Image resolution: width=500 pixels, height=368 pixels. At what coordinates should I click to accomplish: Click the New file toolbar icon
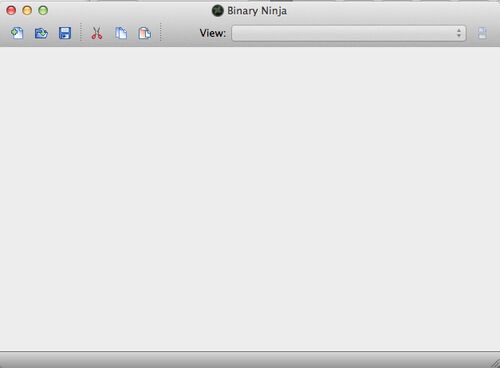(x=17, y=33)
